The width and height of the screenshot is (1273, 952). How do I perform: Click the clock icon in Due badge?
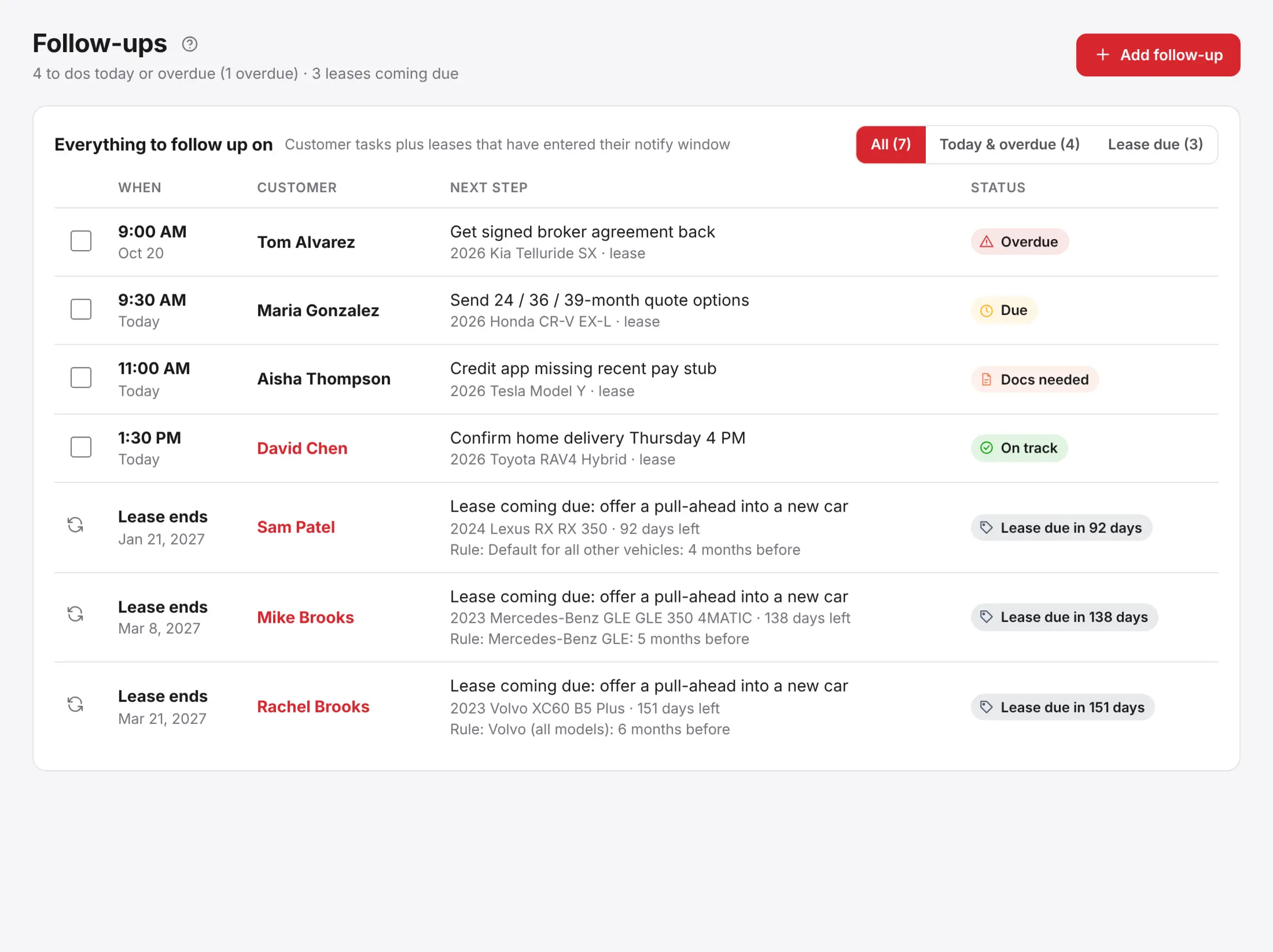[x=987, y=311]
